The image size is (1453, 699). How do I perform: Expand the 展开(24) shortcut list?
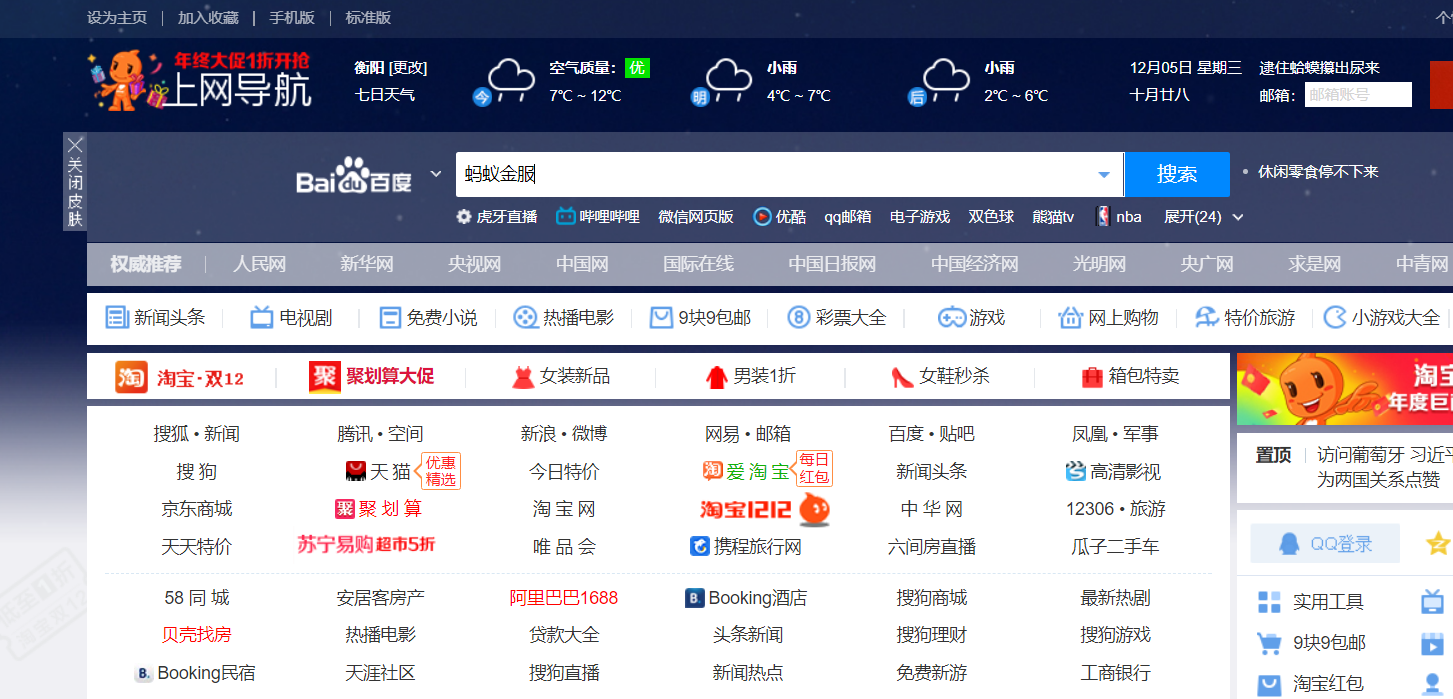[x=1204, y=217]
